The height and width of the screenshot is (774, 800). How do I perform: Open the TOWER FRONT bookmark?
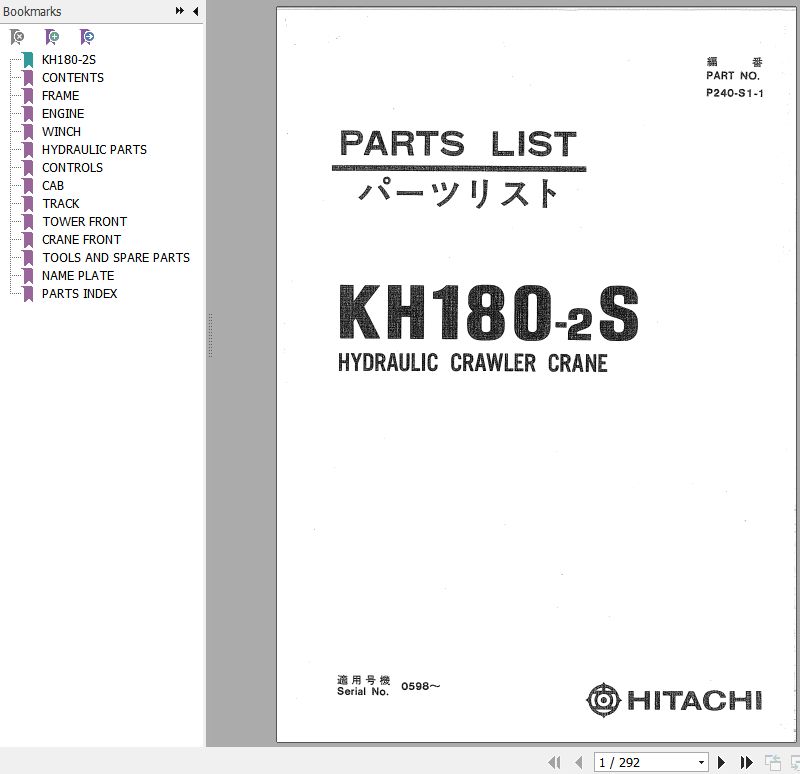click(84, 221)
